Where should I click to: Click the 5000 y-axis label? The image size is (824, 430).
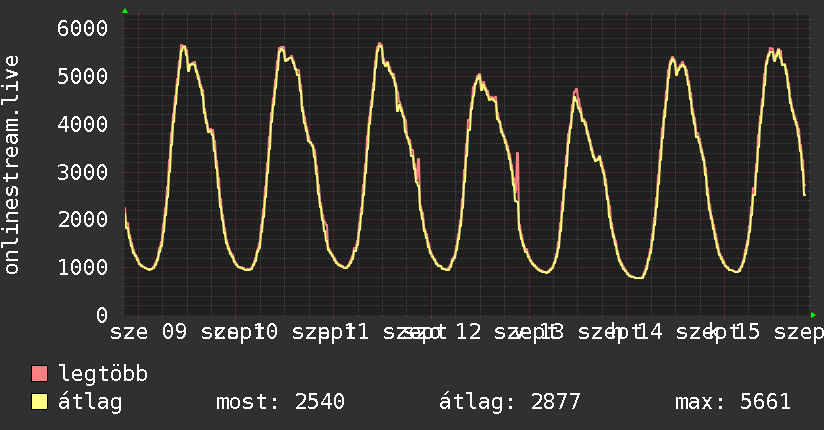83,76
